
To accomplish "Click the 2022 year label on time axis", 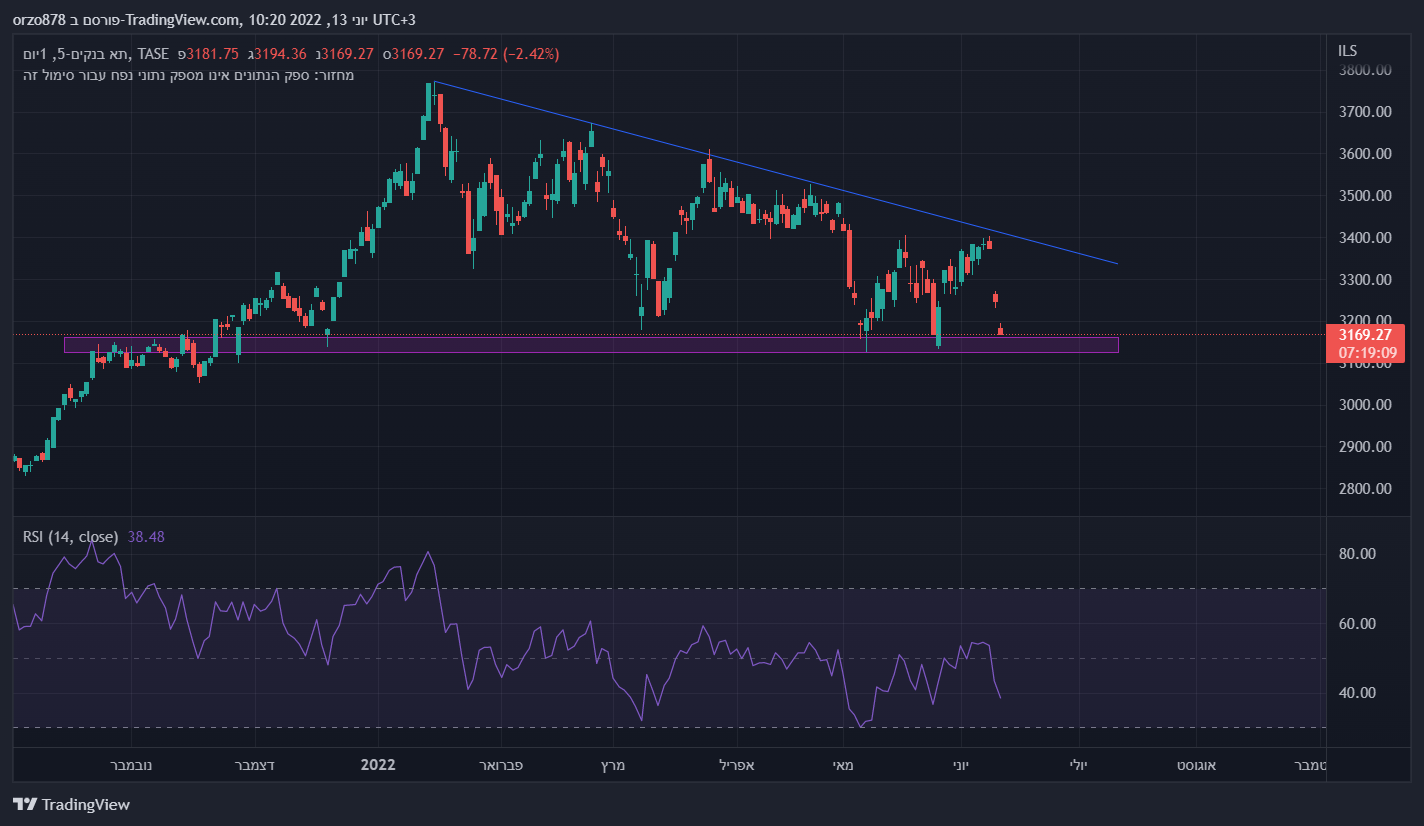I will pyautogui.click(x=378, y=765).
